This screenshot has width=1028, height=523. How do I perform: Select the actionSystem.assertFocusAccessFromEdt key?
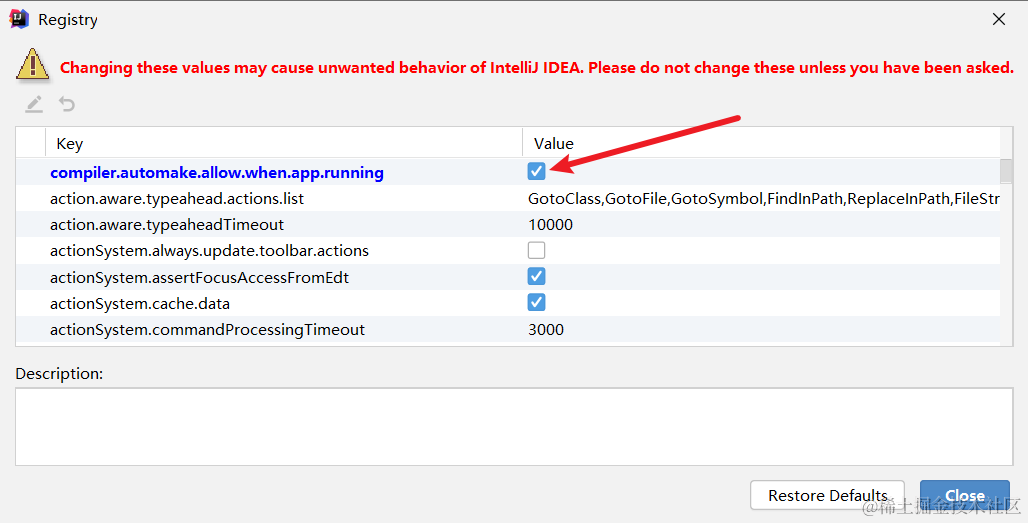click(199, 277)
